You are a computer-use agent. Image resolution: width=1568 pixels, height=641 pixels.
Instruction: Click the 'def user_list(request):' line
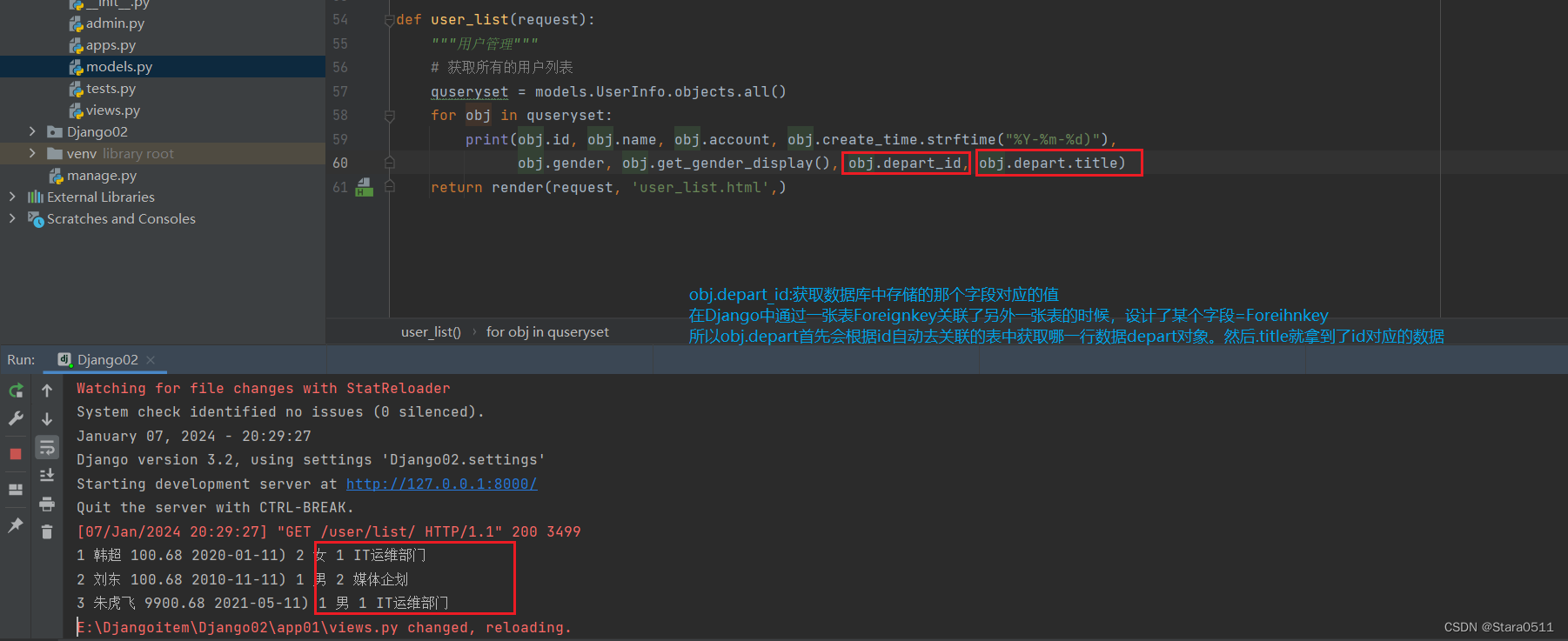pyautogui.click(x=495, y=20)
